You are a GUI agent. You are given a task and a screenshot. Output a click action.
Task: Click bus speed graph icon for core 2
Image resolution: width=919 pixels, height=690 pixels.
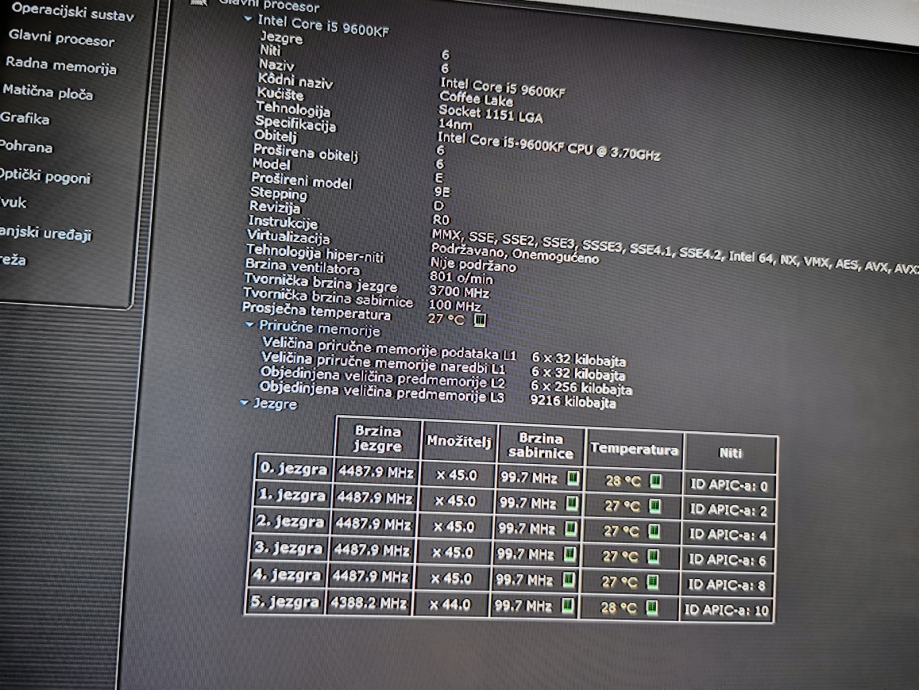point(570,529)
